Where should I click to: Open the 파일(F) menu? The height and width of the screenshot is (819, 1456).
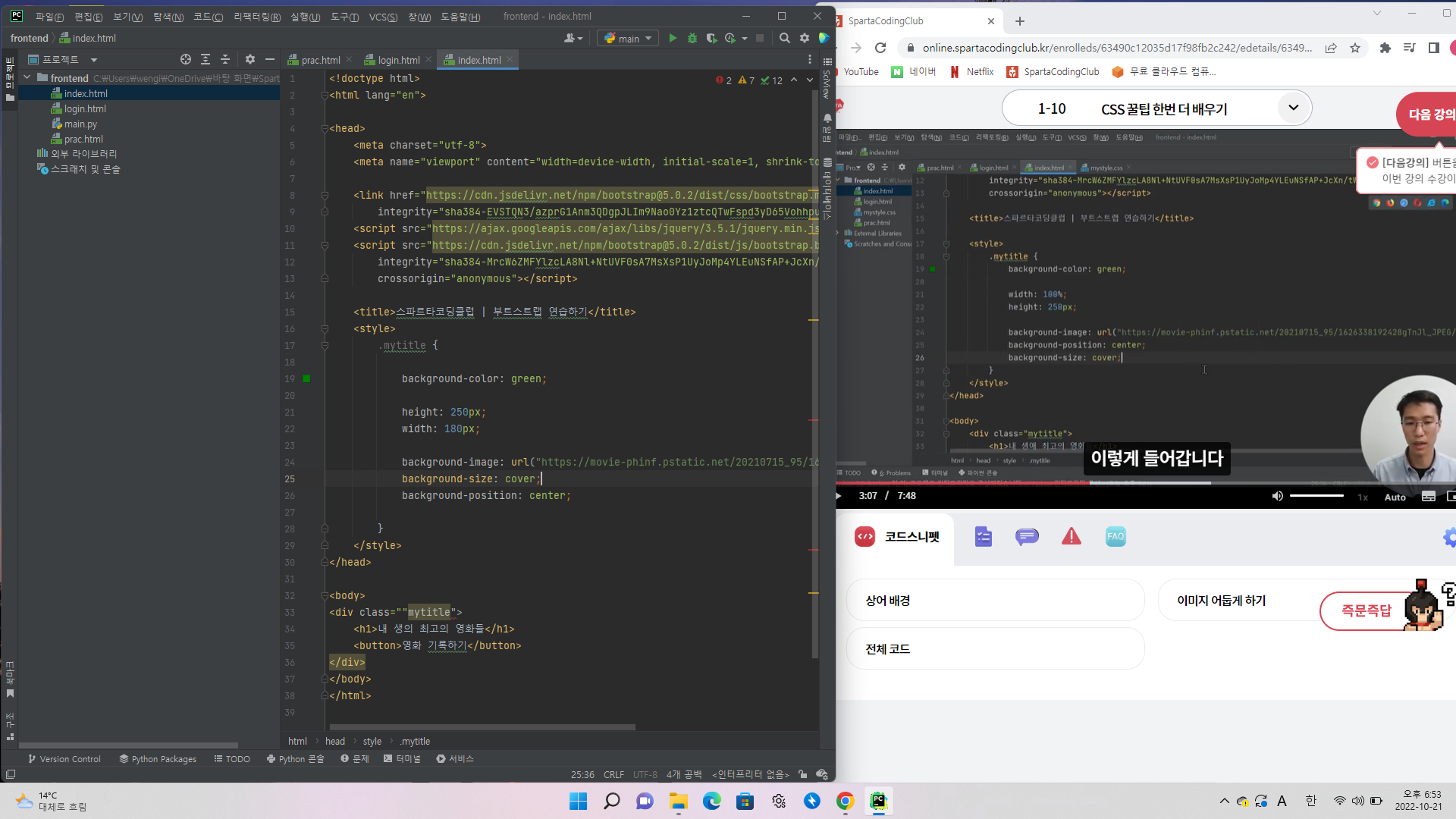coord(49,17)
